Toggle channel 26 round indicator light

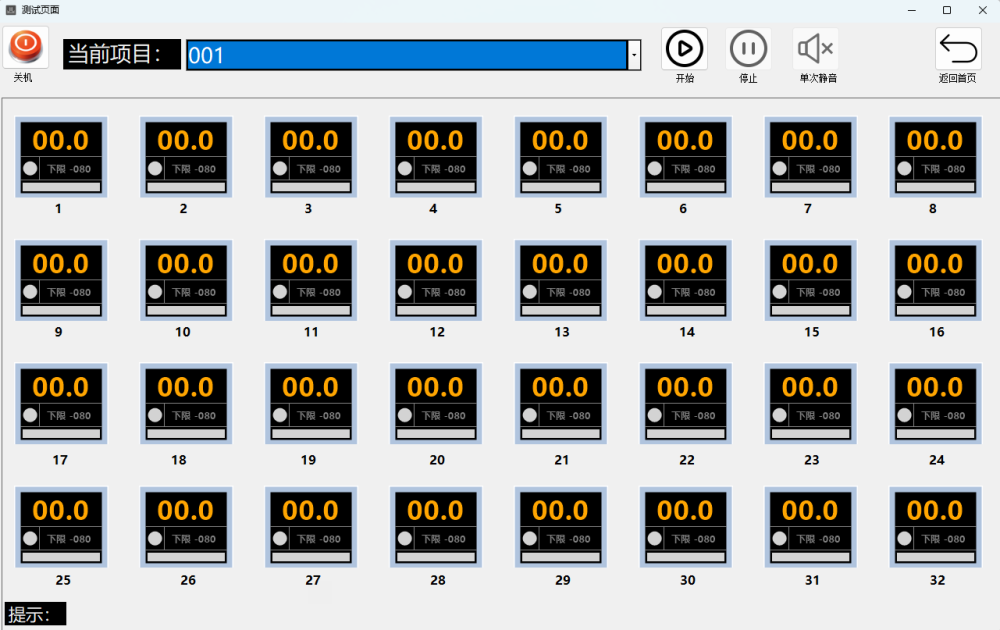(155, 538)
